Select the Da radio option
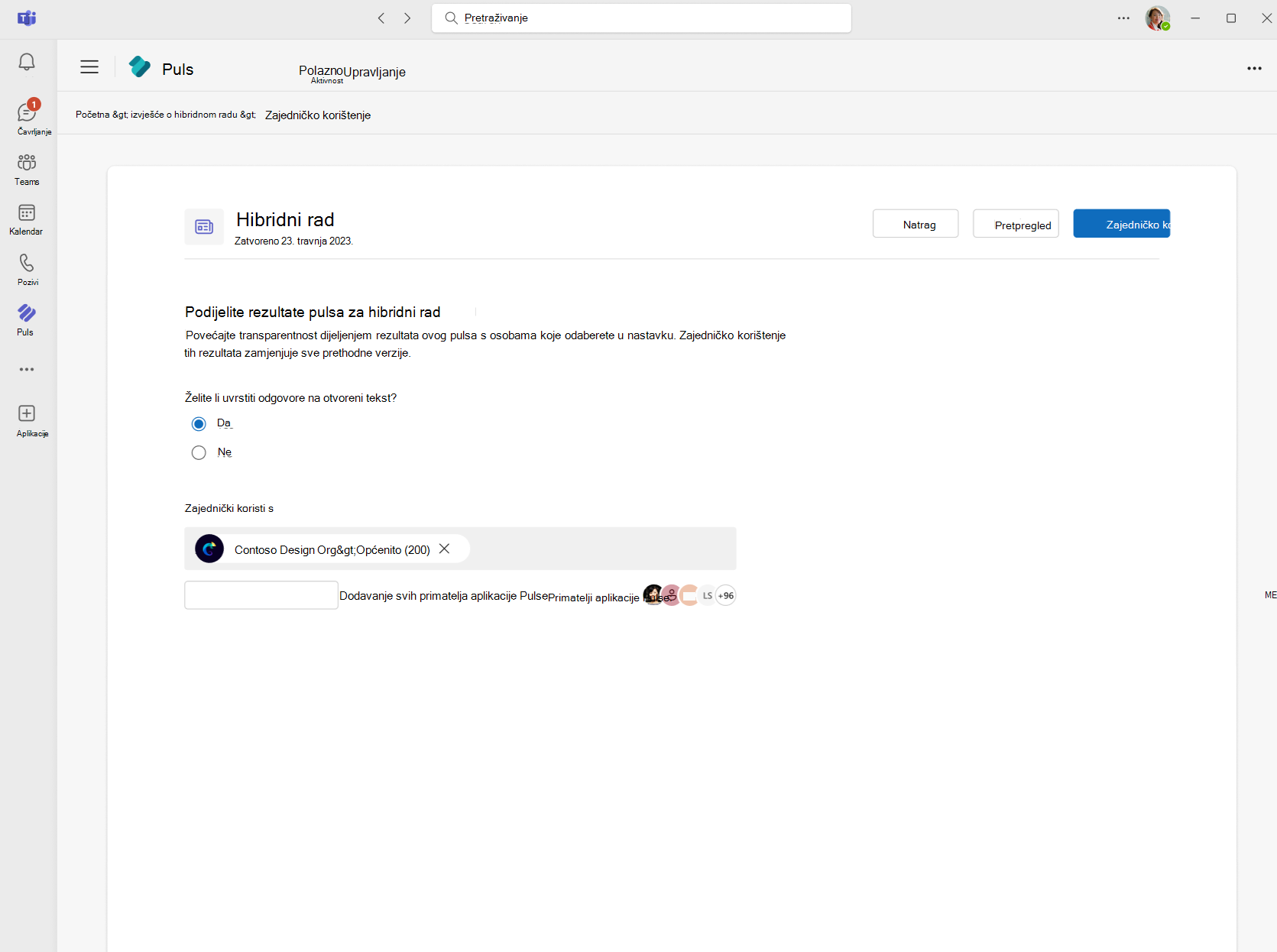The width and height of the screenshot is (1277, 952). coord(199,423)
